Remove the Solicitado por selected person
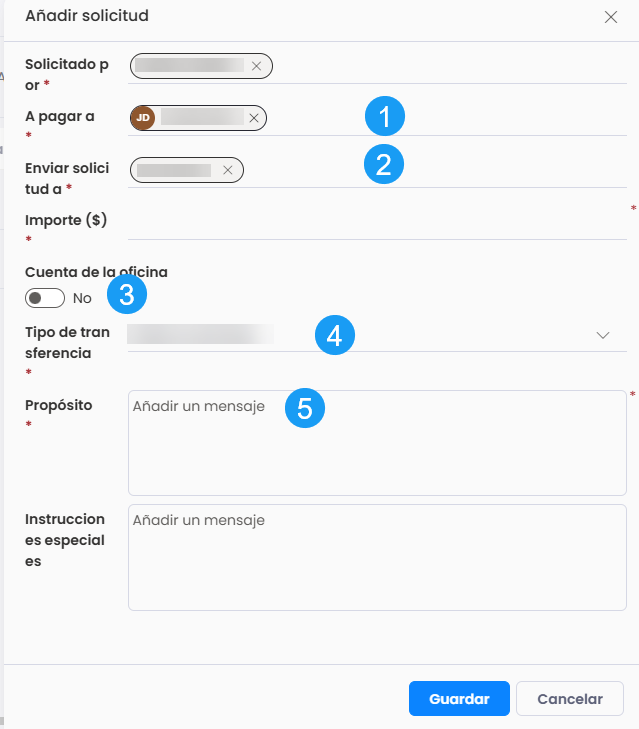 256,66
